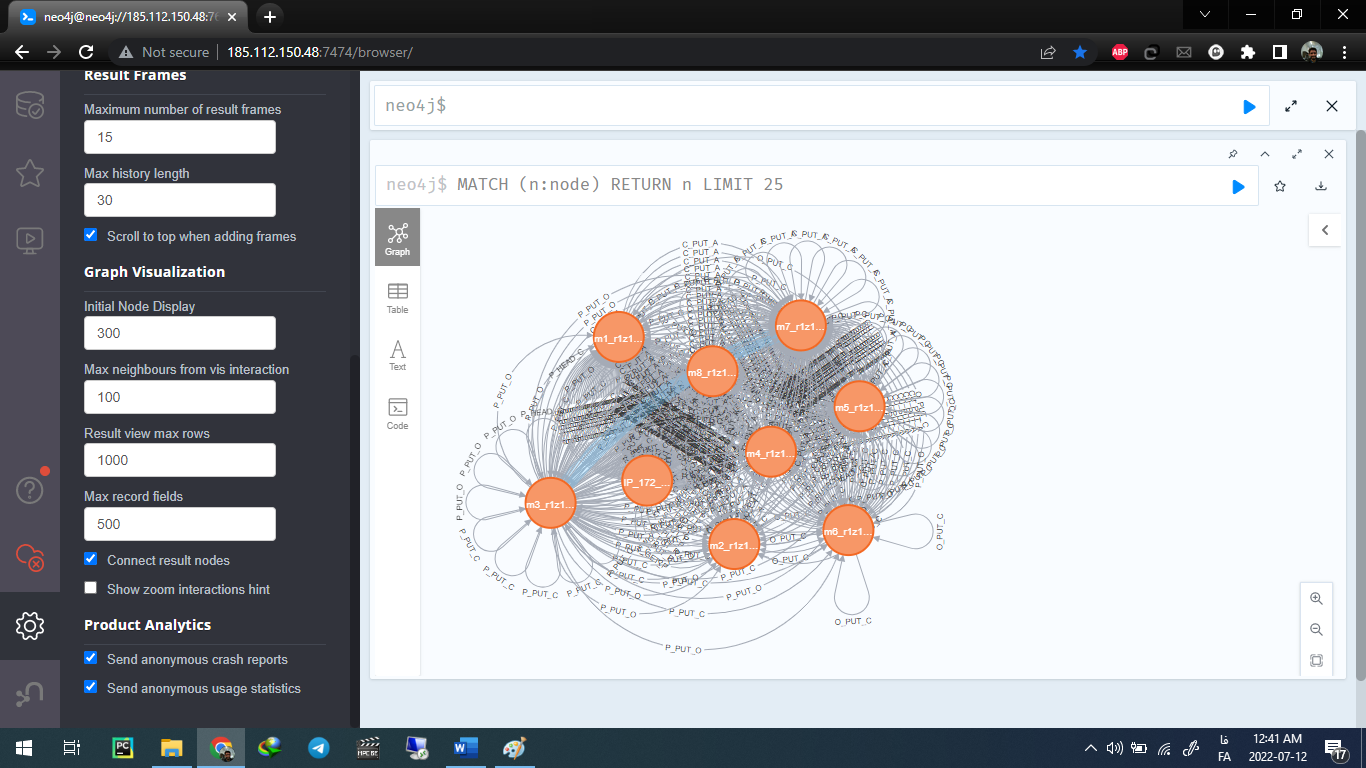Screen dimensions: 1366x768
Task: Launch PyCharm from the taskbar
Action: [123, 747]
